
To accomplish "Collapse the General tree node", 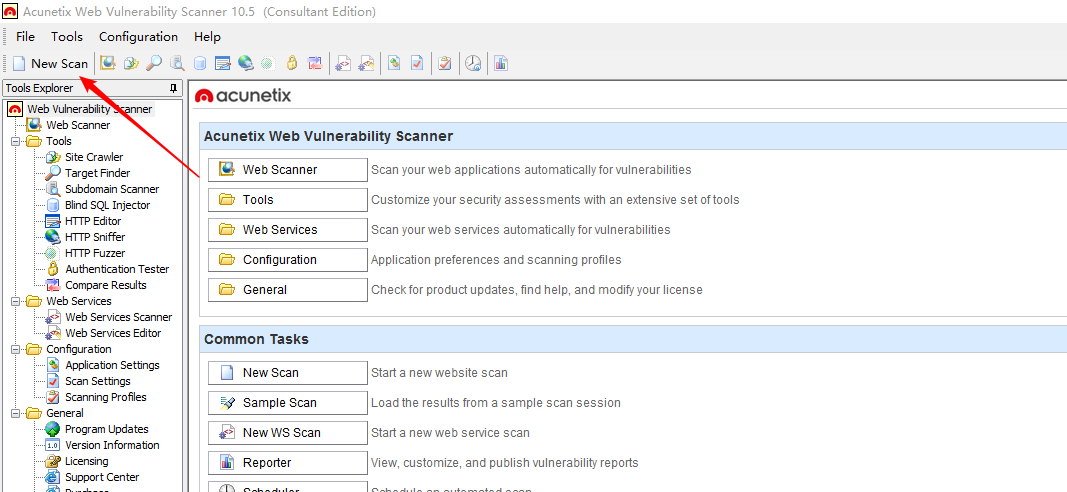I will pyautogui.click(x=16, y=413).
